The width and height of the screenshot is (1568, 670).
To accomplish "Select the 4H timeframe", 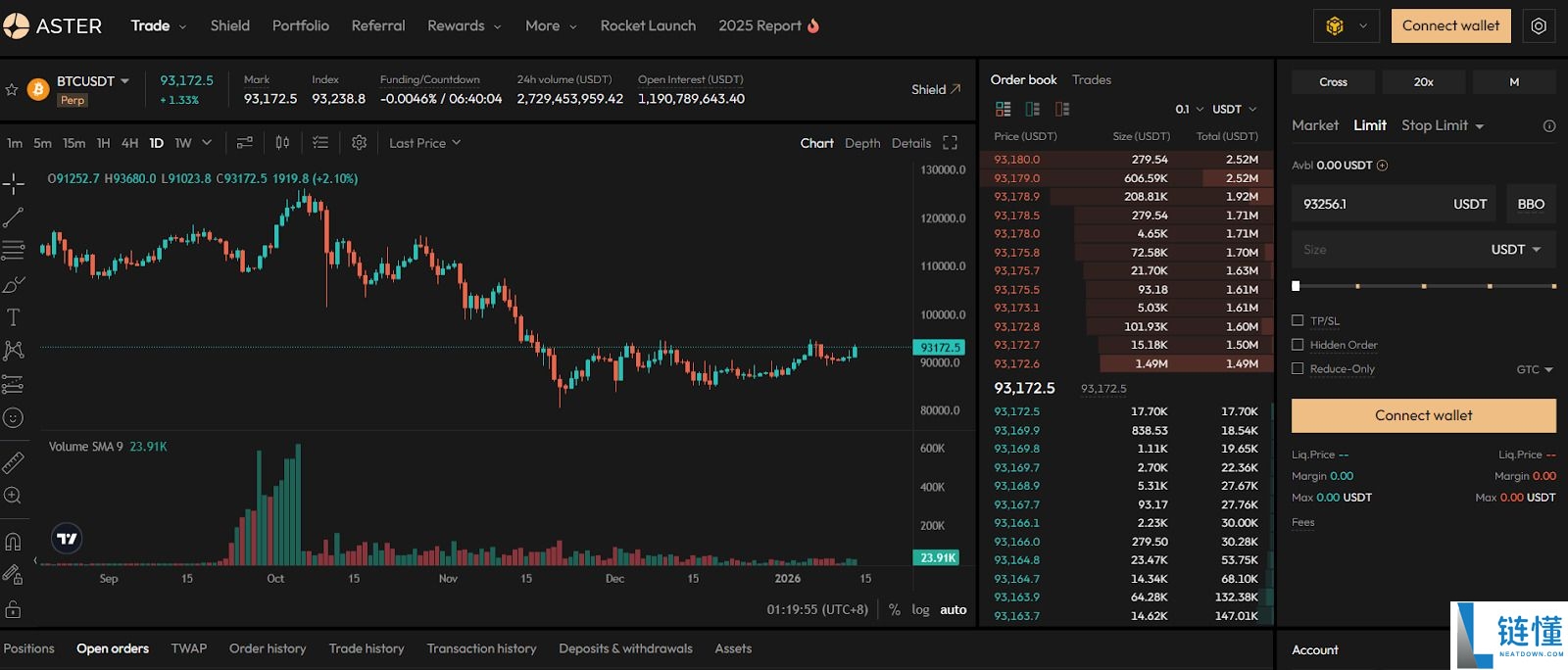I will [129, 143].
